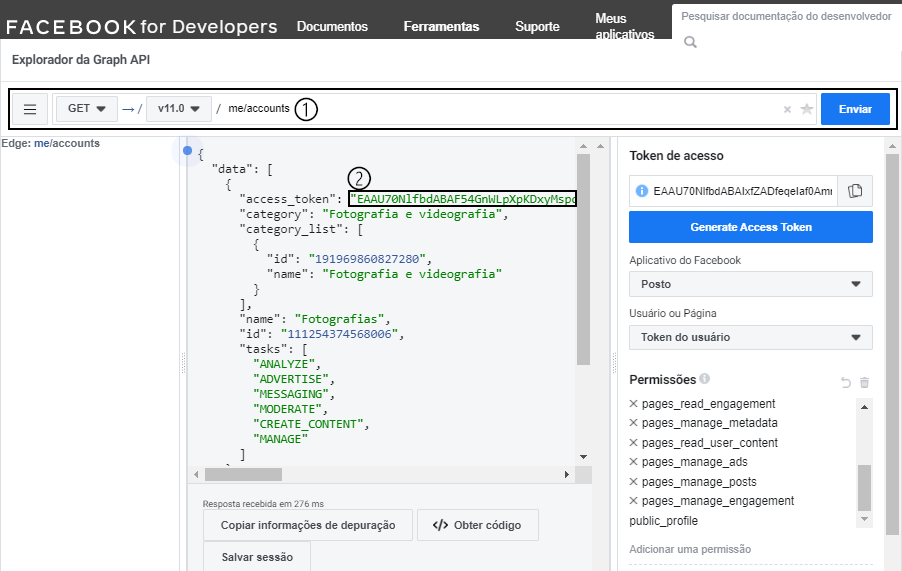This screenshot has height=571, width=902.
Task: Click Salvar sessão button
Action: point(257,557)
